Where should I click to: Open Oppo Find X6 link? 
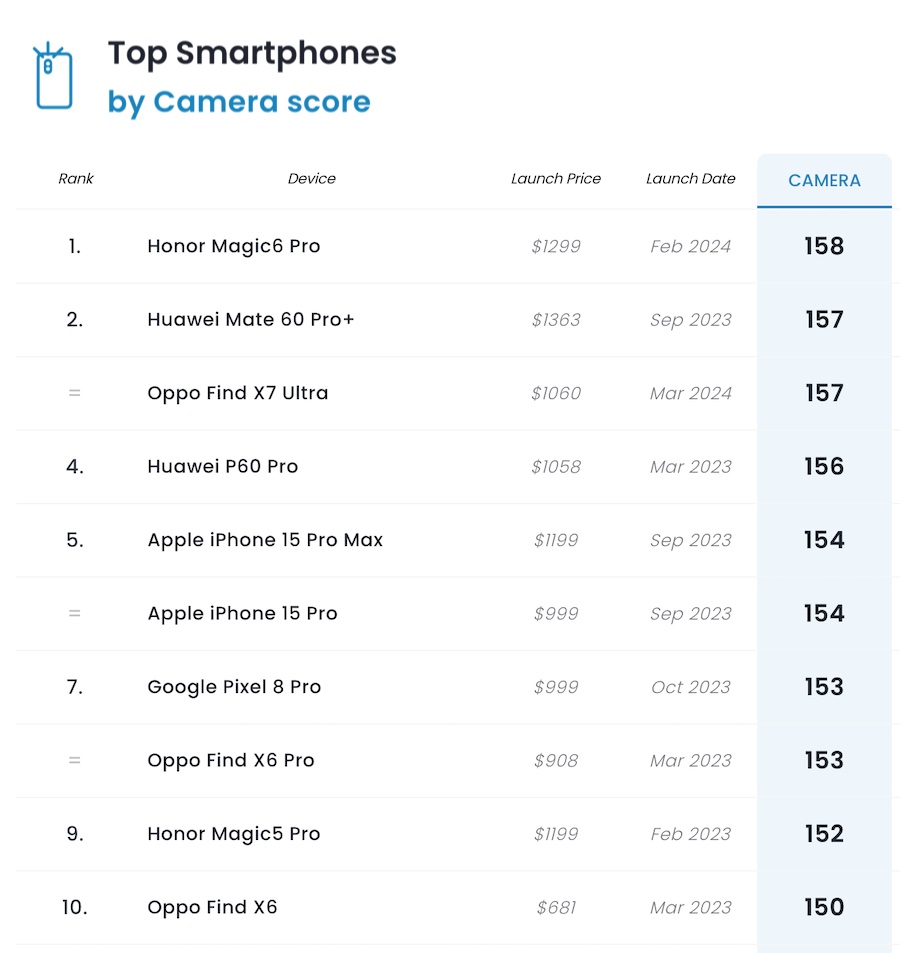pos(212,908)
